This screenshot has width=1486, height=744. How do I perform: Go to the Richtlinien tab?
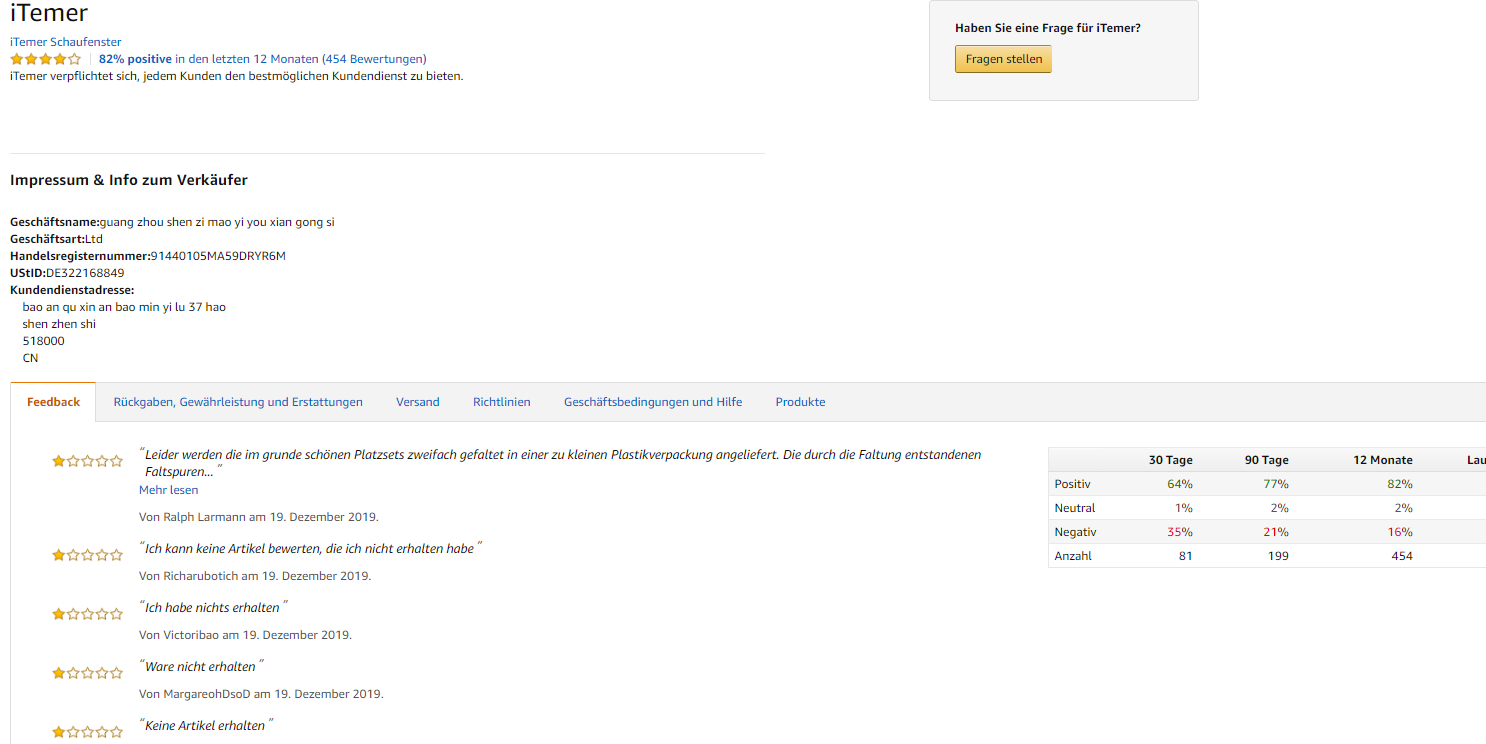[501, 402]
